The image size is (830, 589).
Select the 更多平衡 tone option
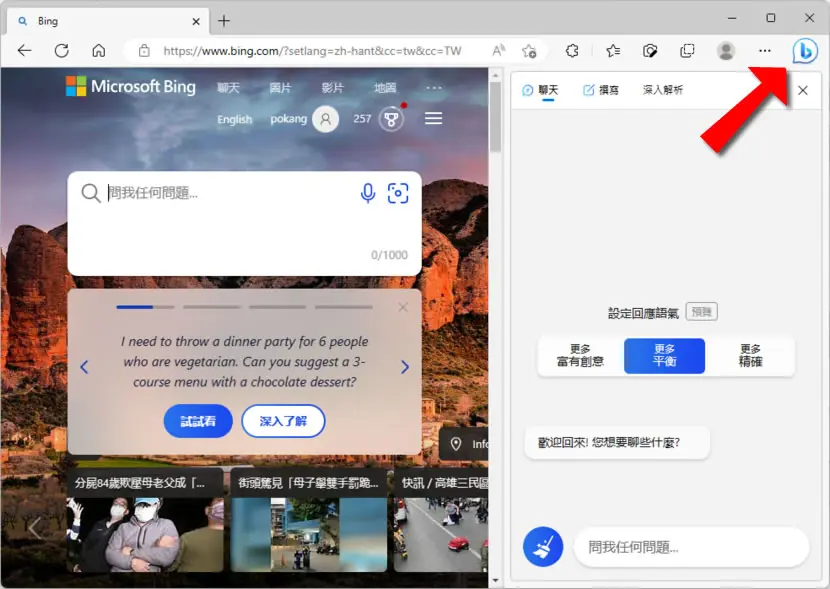pos(664,356)
